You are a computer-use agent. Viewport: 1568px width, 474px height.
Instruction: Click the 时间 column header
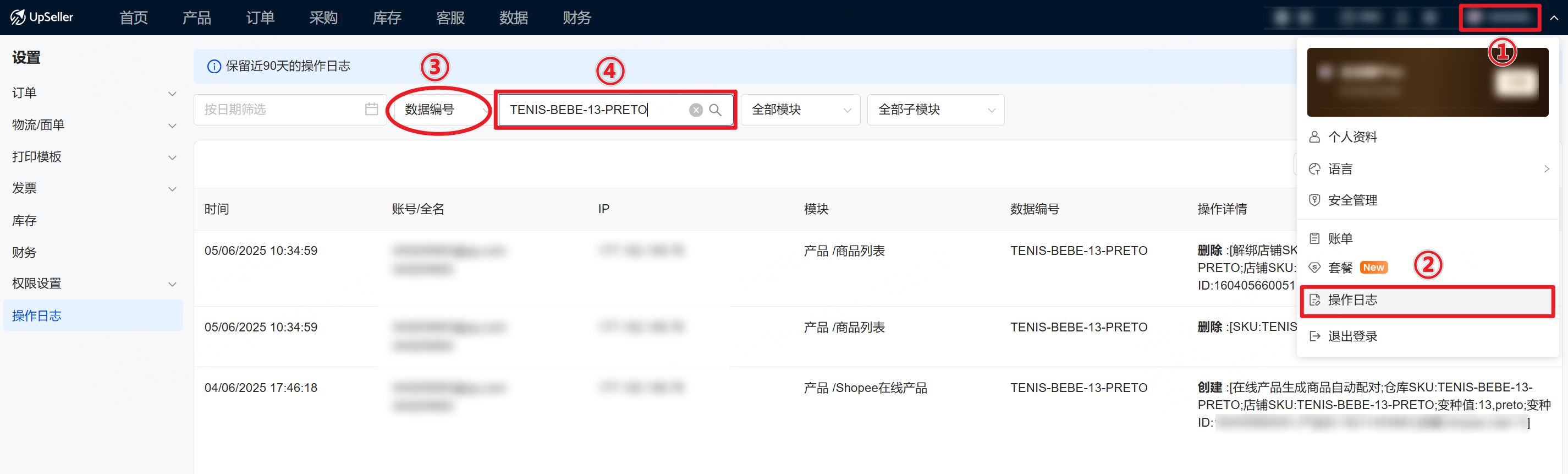217,209
